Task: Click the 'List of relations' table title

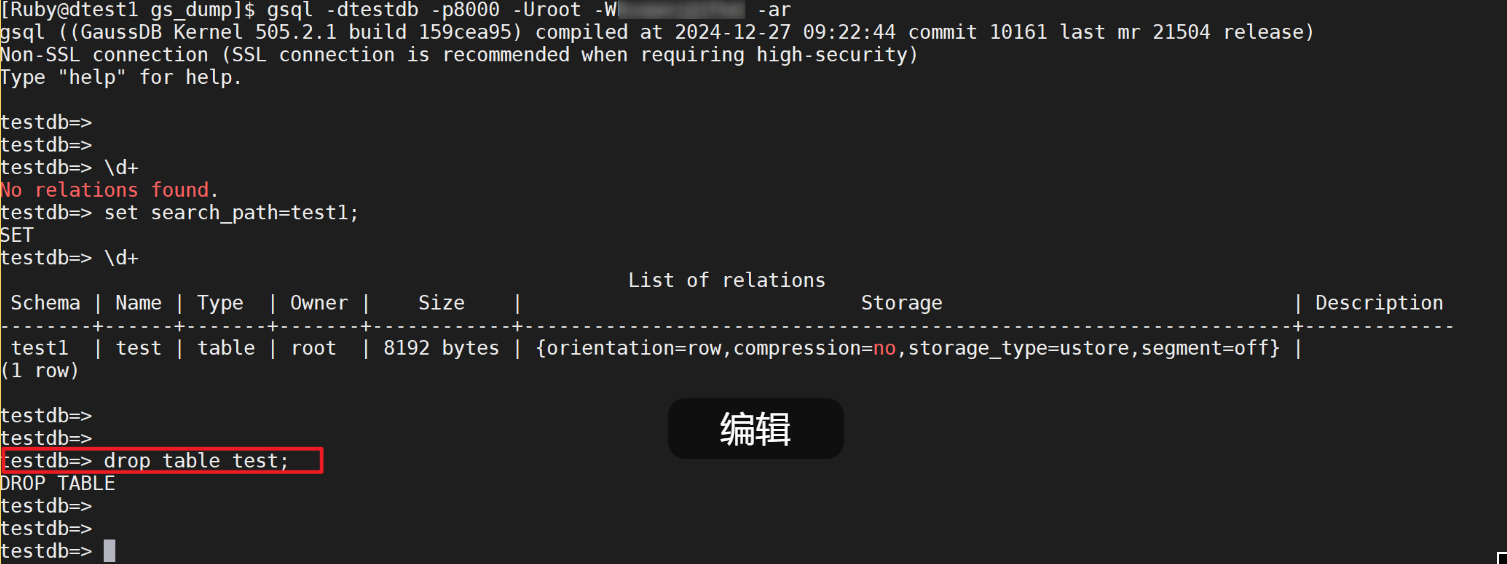Action: point(726,280)
